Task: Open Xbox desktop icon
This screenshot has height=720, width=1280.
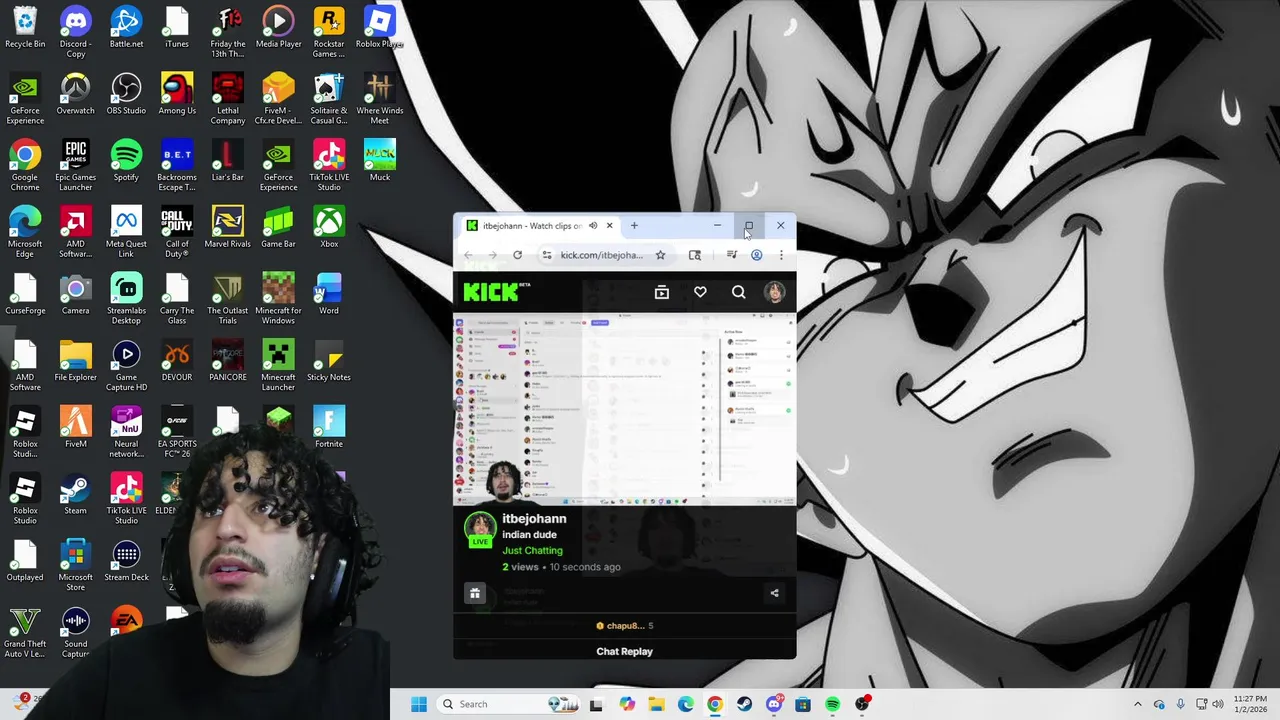Action: click(329, 227)
